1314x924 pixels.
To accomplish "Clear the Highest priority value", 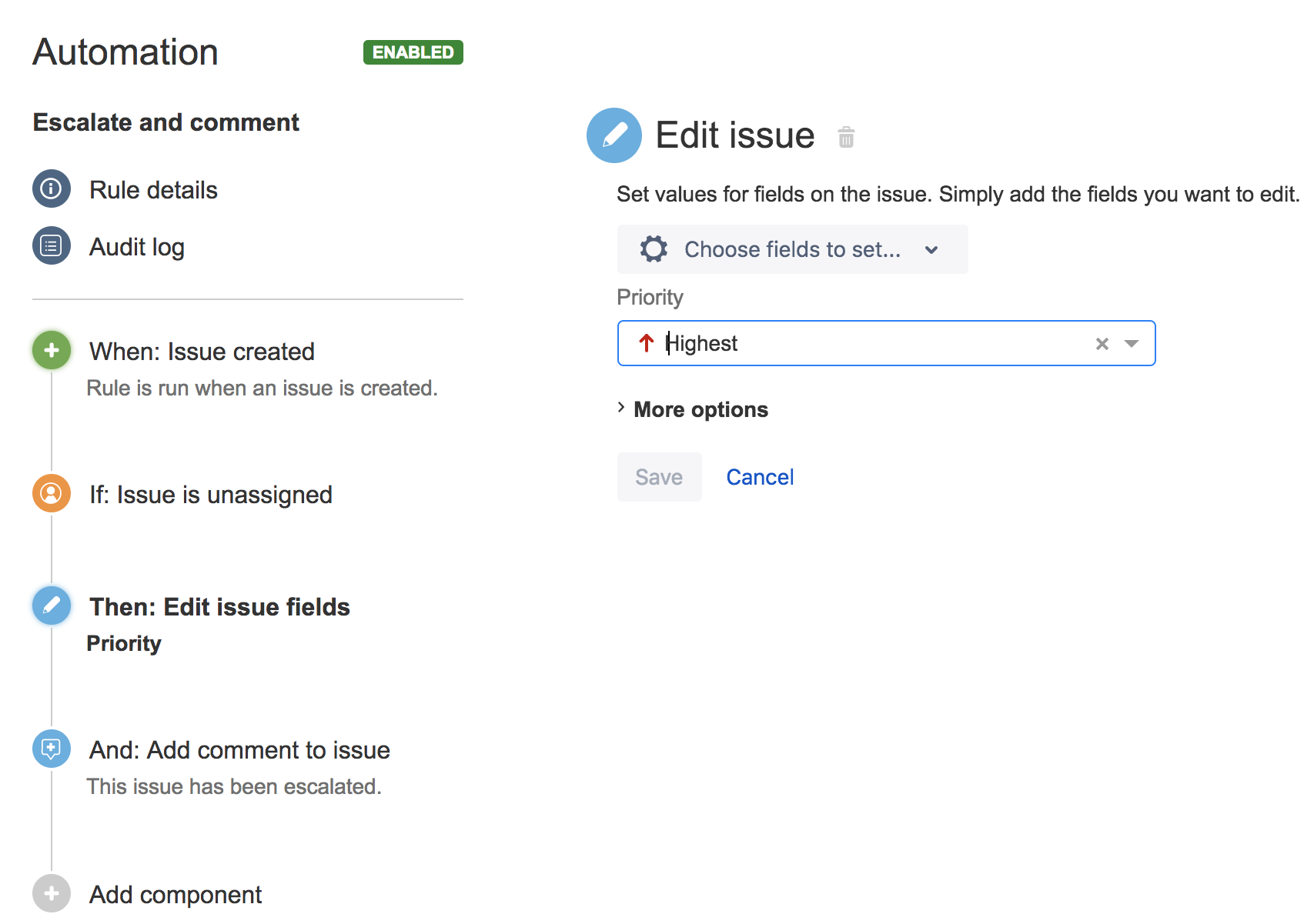I will (x=1102, y=344).
